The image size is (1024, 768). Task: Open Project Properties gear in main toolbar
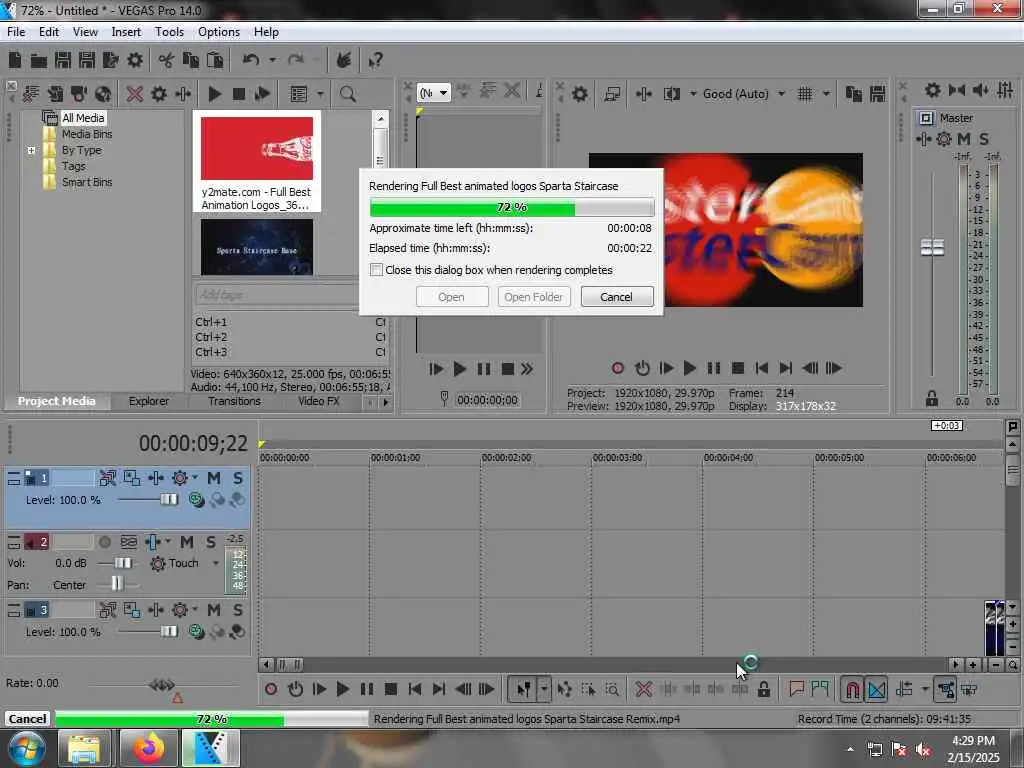point(135,61)
